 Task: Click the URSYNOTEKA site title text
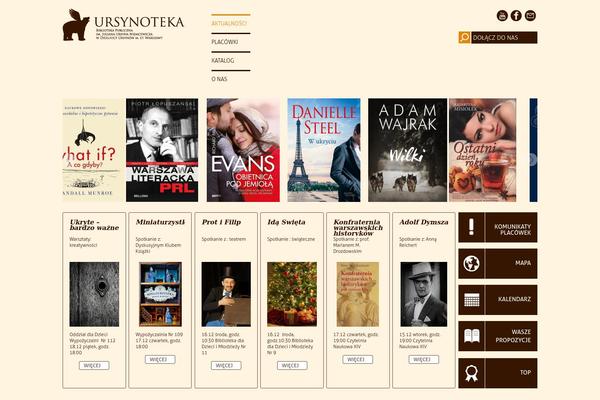pos(139,22)
